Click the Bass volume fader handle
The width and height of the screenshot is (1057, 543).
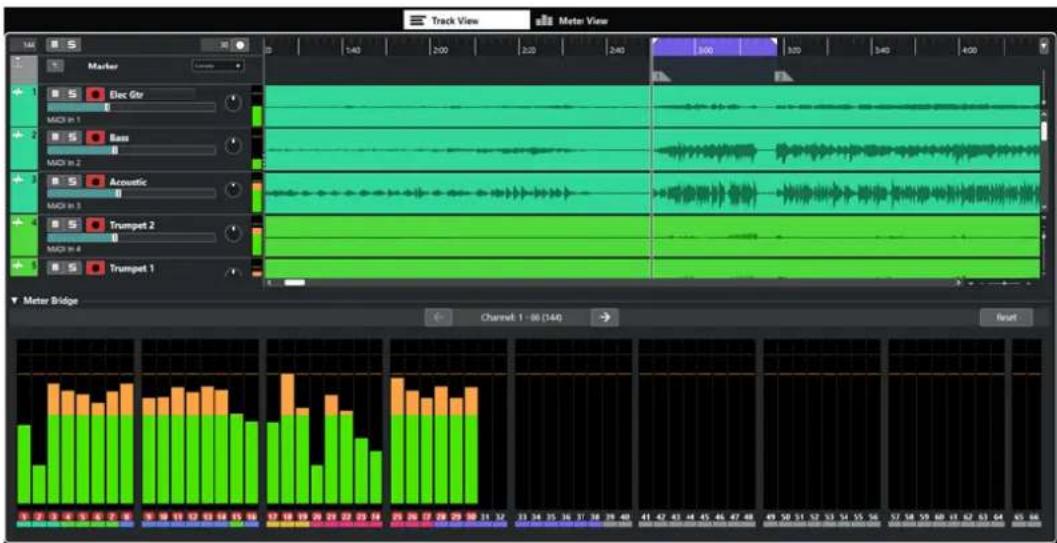(115, 150)
